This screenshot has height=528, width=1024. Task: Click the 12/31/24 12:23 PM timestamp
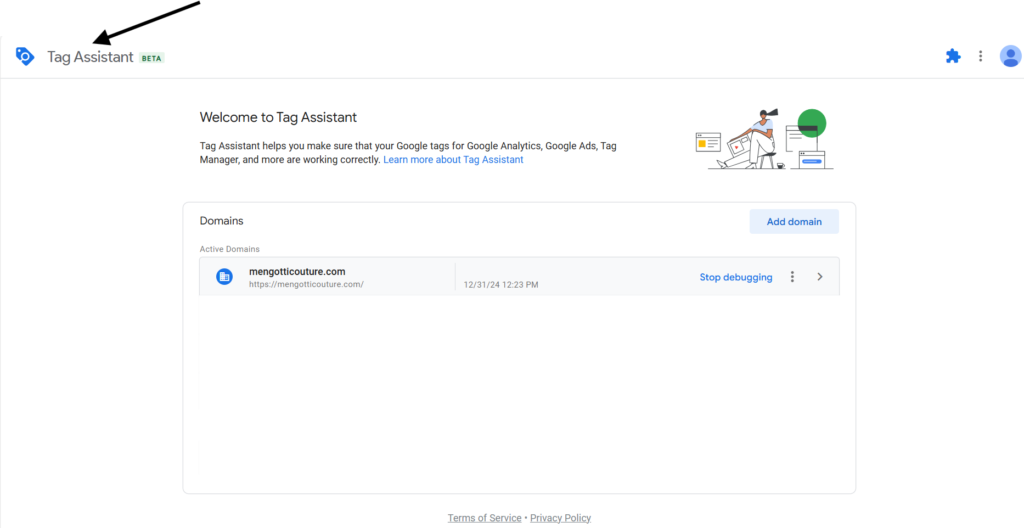pyautogui.click(x=501, y=285)
